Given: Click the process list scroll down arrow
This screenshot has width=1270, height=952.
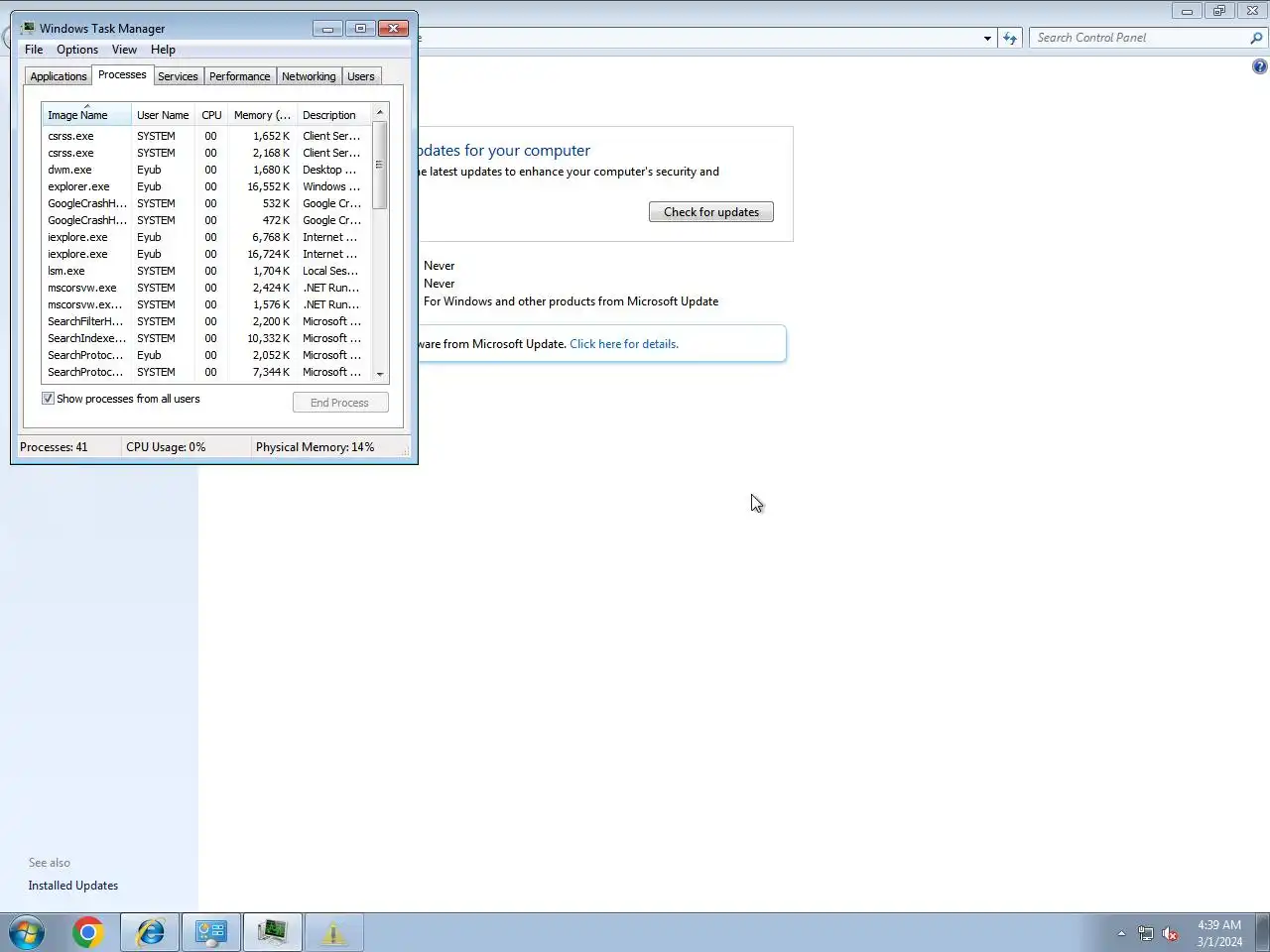Looking at the screenshot, I should [380, 374].
